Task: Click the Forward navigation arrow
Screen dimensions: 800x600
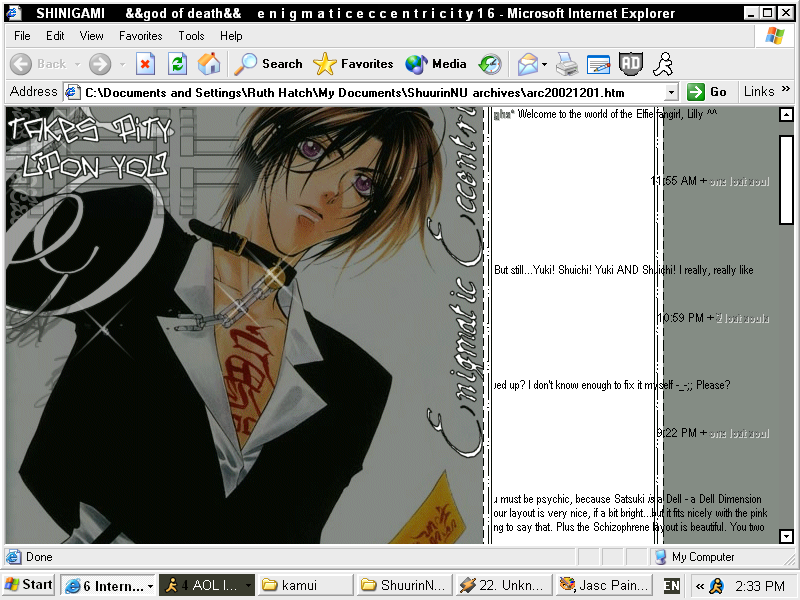Action: (100, 64)
